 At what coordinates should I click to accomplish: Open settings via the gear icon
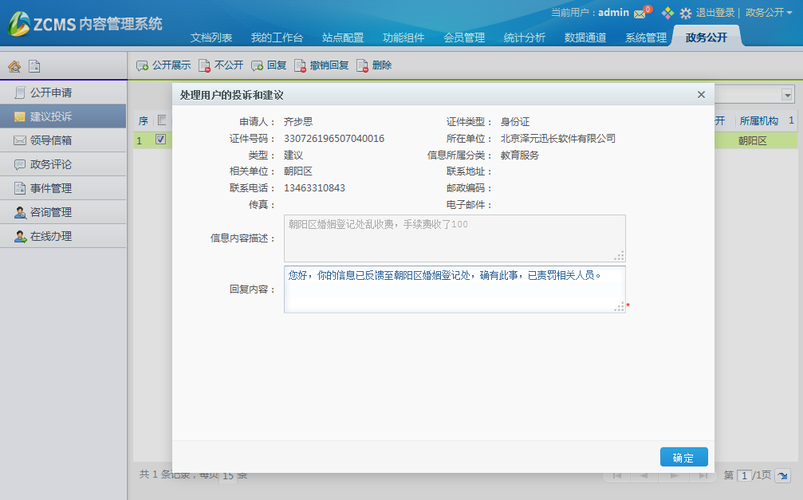point(686,13)
